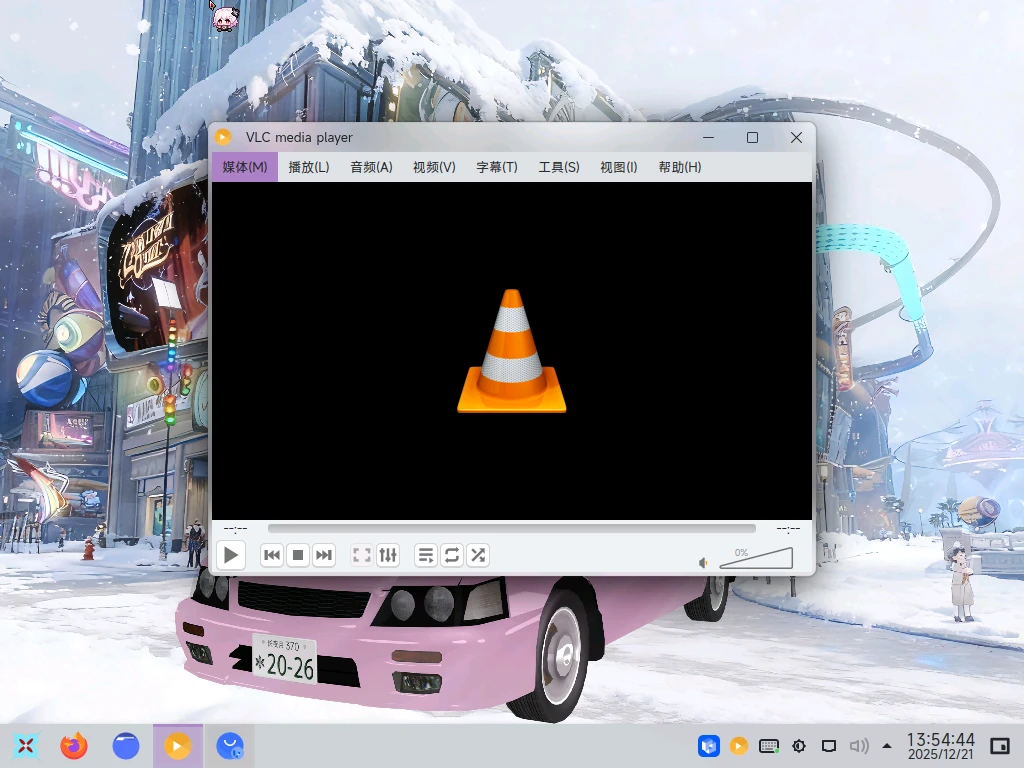Click remaining time label right of seek bar
This screenshot has width=1024, height=768.
(x=788, y=528)
